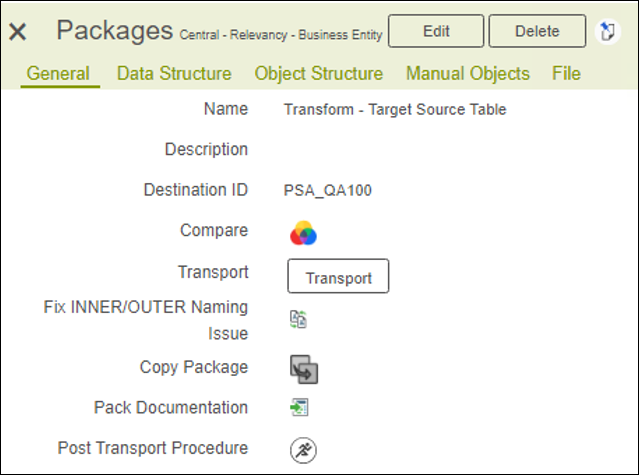Click the Transport button
The height and width of the screenshot is (475, 639).
pyautogui.click(x=338, y=276)
